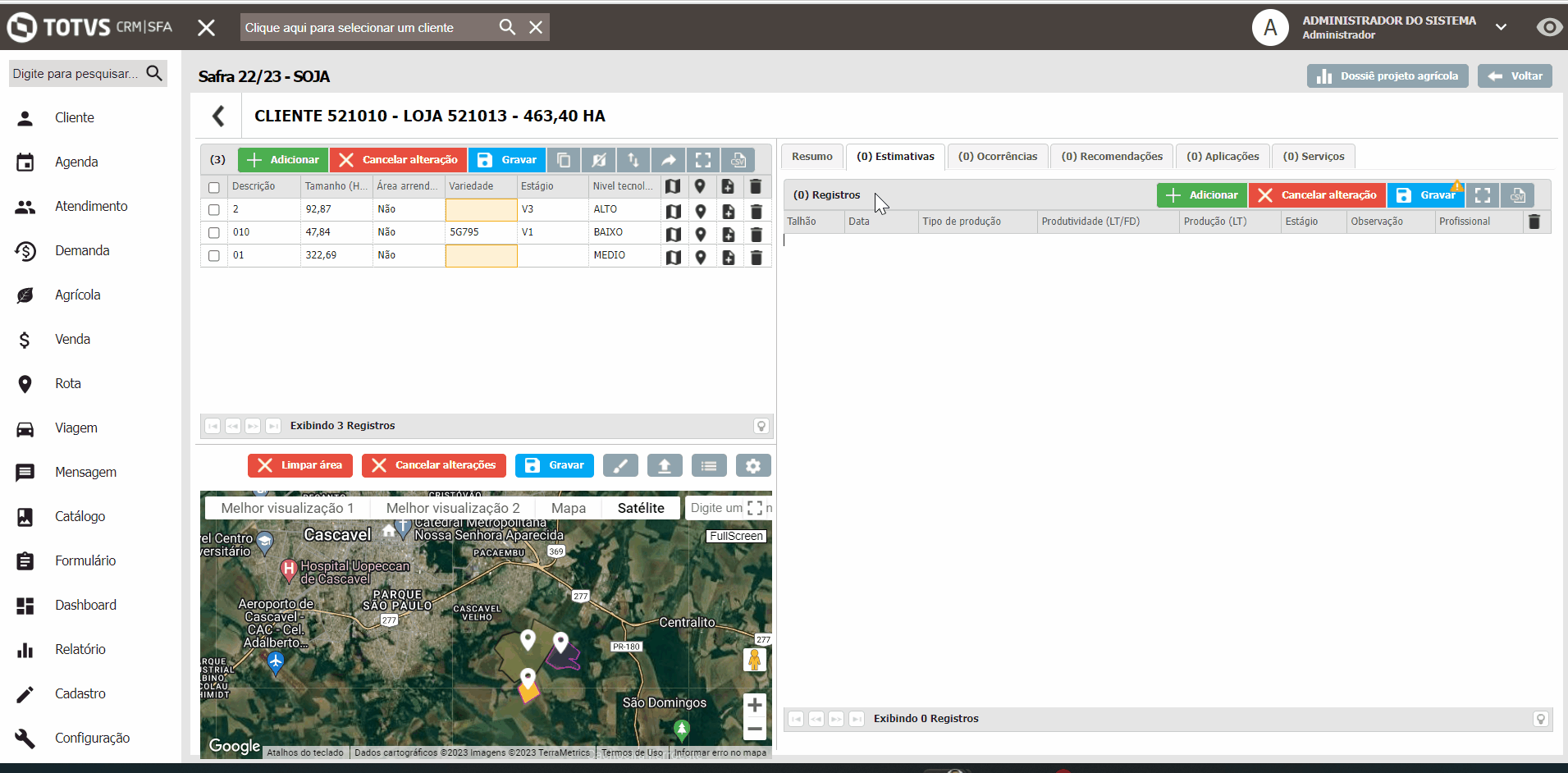
Task: Toggle the eye visibility icon in header
Action: pos(1548,27)
